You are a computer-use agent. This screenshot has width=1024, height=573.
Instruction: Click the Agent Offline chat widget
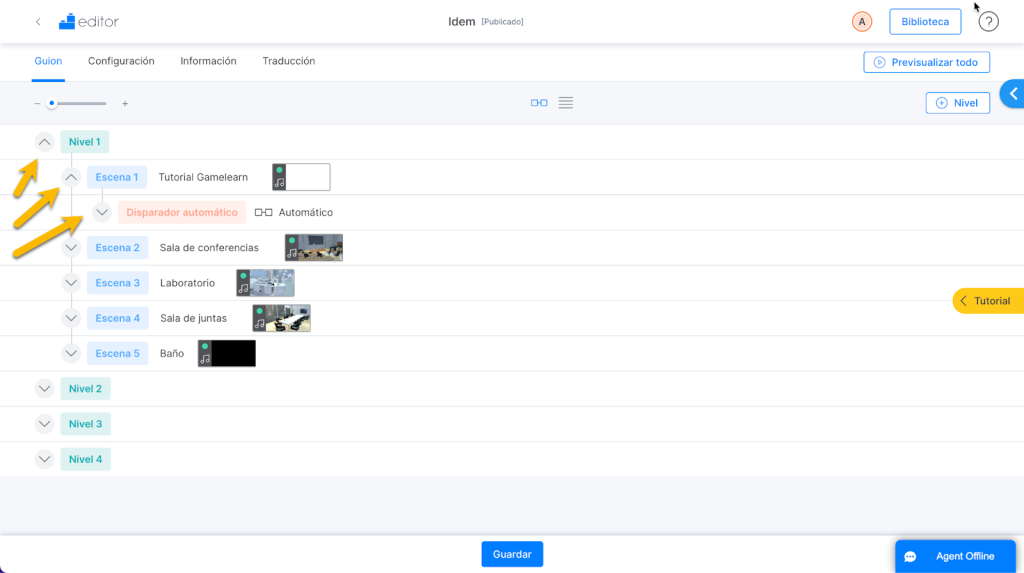click(955, 556)
